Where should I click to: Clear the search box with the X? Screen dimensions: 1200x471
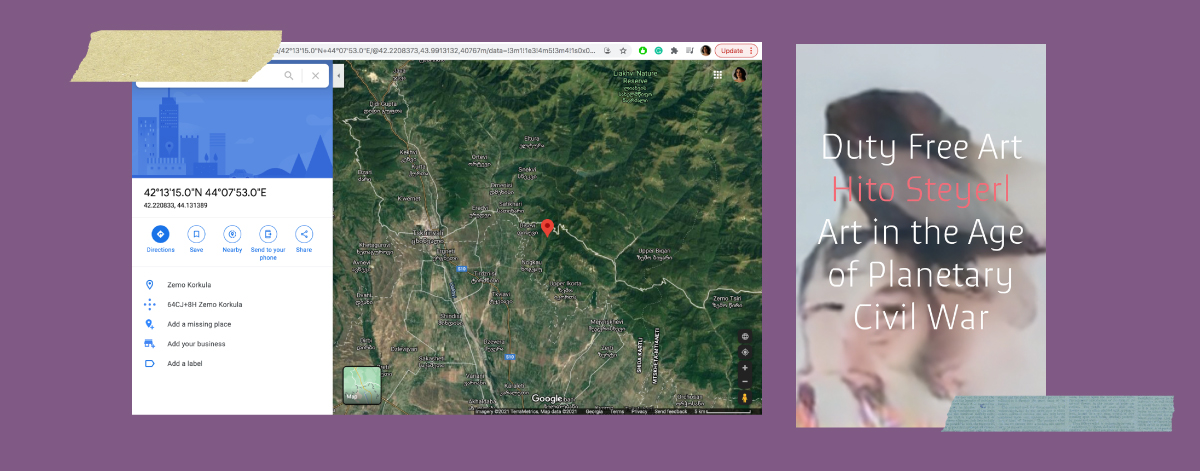point(315,75)
